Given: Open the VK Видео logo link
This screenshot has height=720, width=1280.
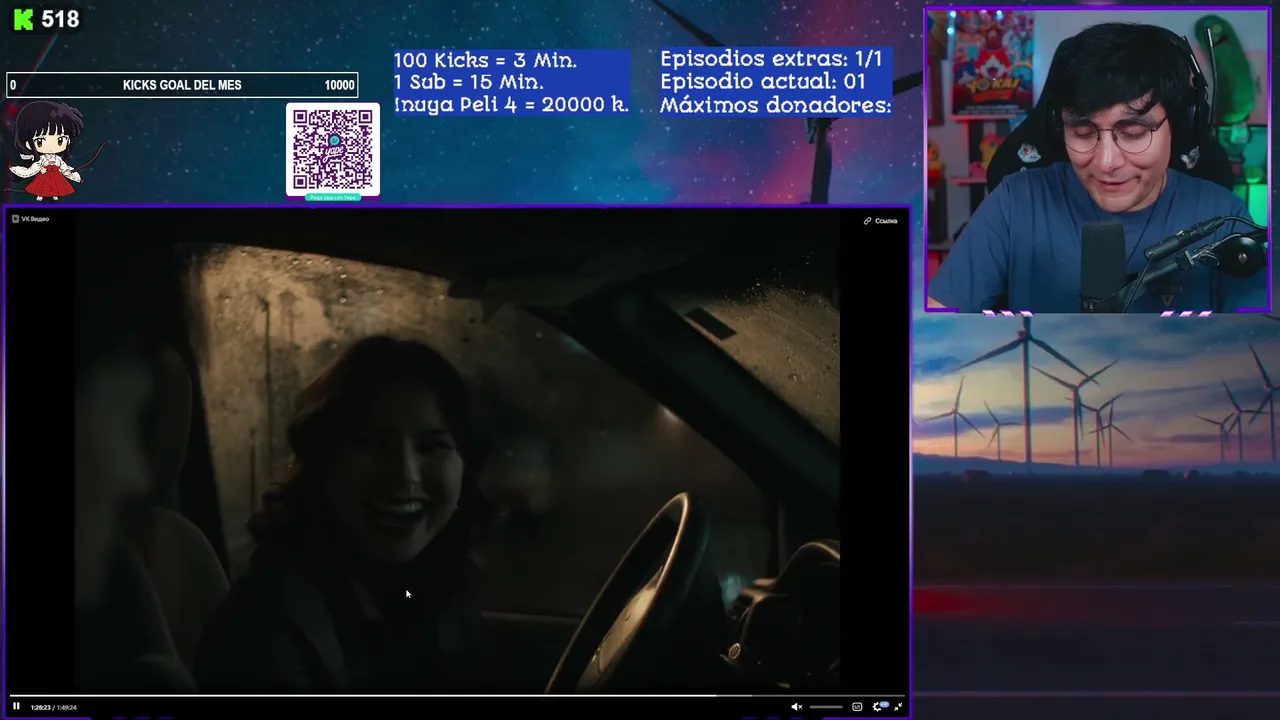Looking at the screenshot, I should 31,219.
